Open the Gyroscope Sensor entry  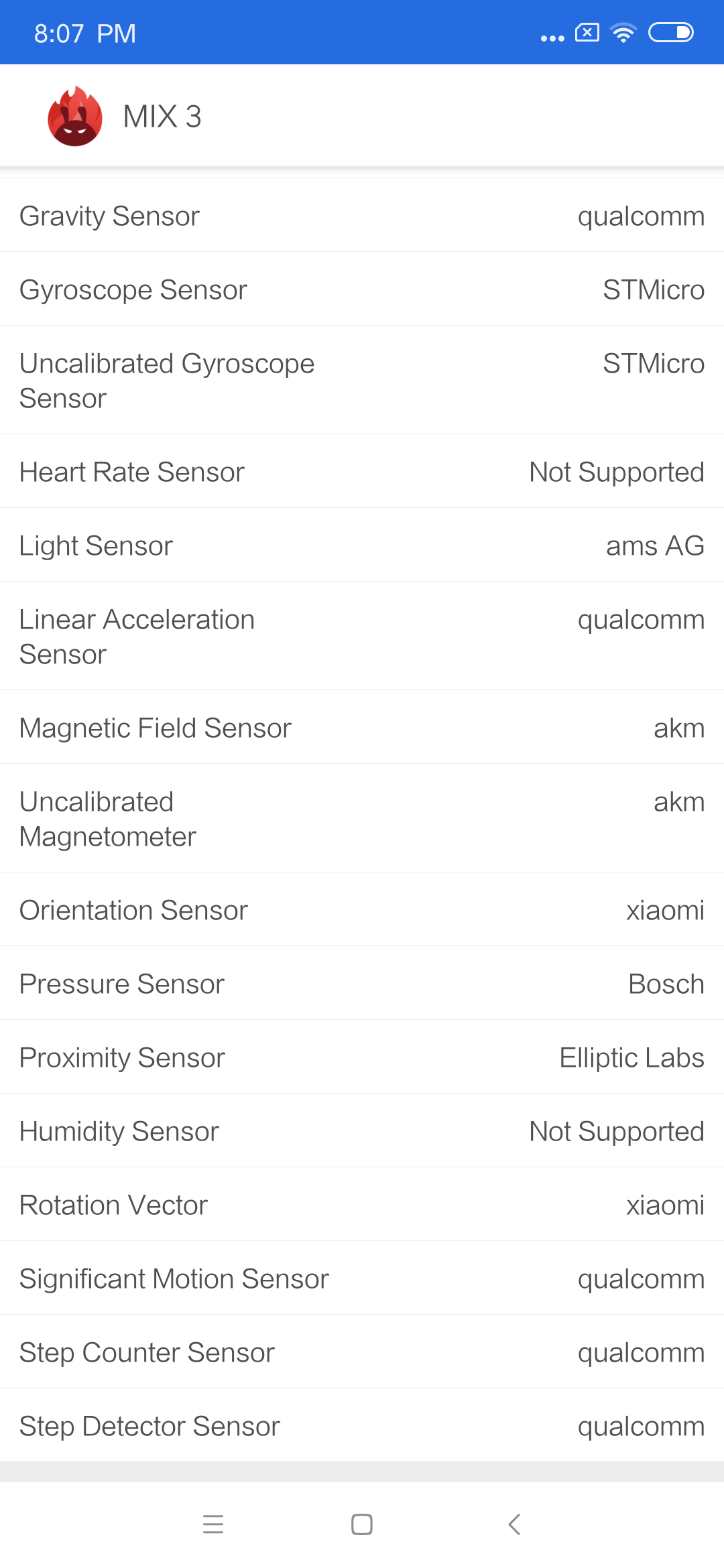click(362, 289)
